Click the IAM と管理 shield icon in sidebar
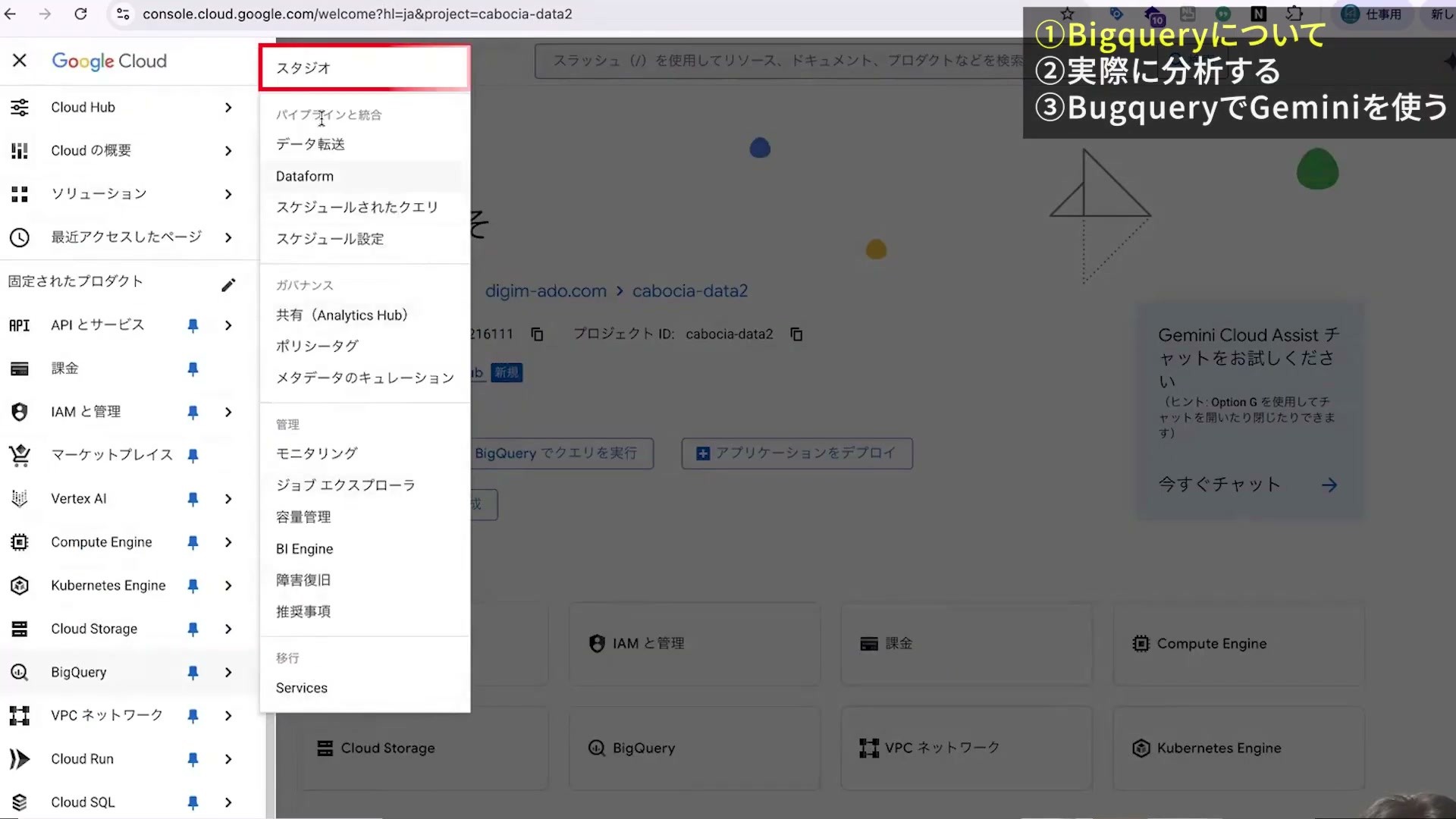Screen dimensions: 1456x819 pyautogui.click(x=20, y=412)
